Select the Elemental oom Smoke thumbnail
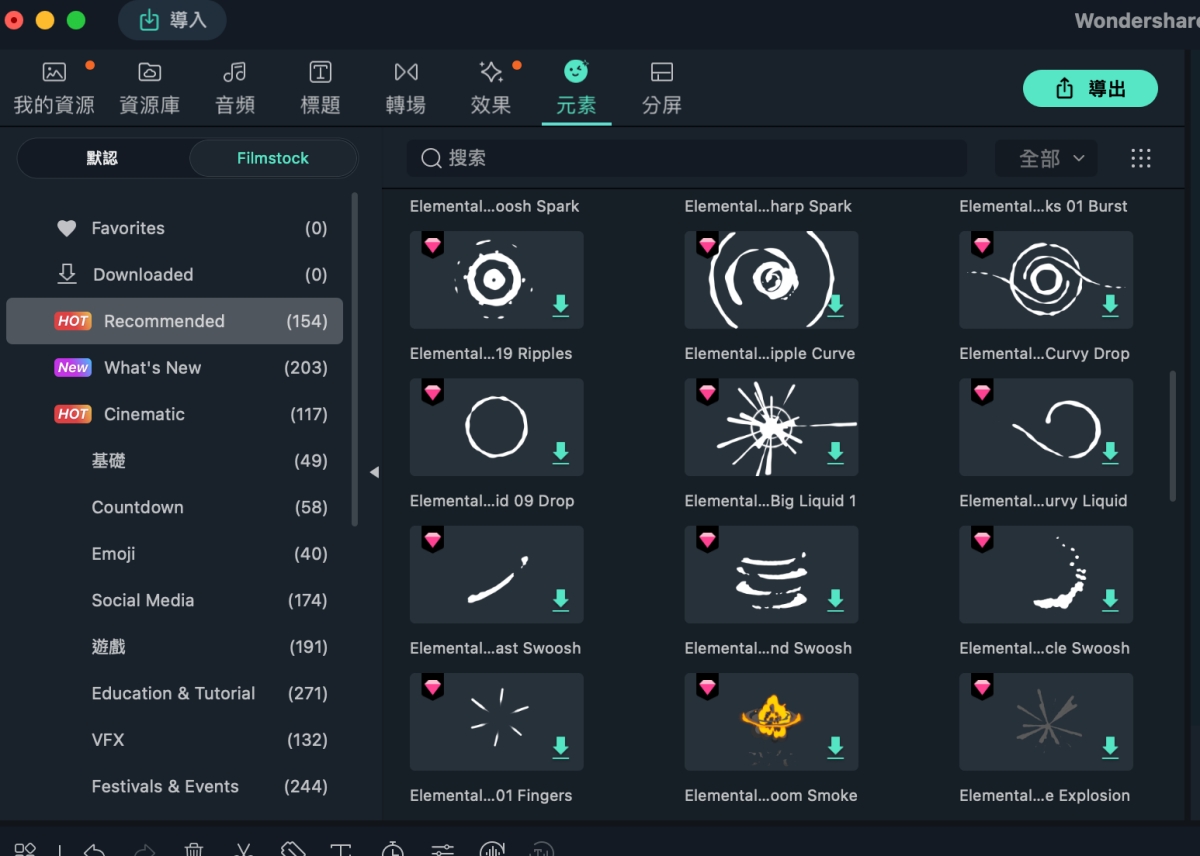 pyautogui.click(x=770, y=721)
